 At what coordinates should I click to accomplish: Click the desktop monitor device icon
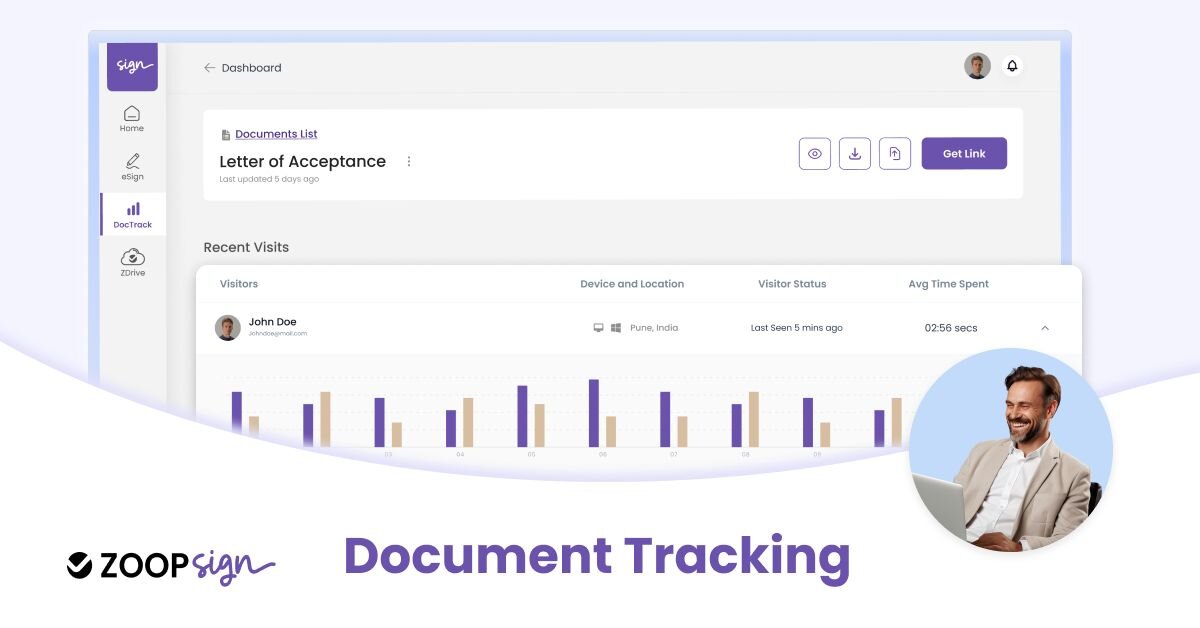[599, 328]
